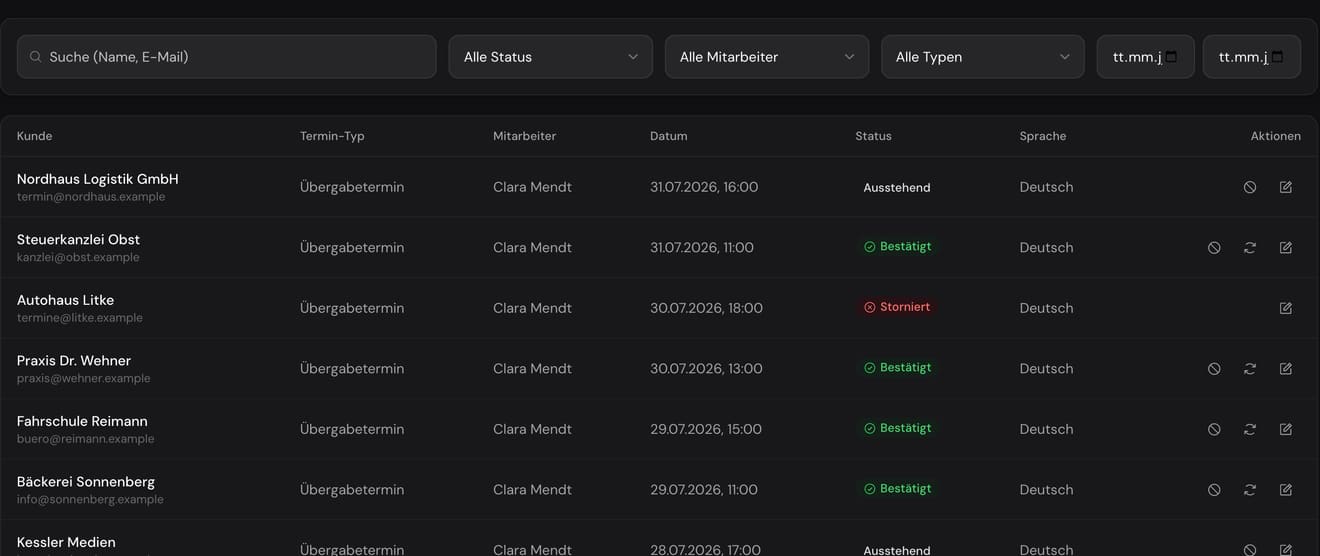Open the Fahrschule Reimann customer row
The image size is (1320, 556).
660,429
